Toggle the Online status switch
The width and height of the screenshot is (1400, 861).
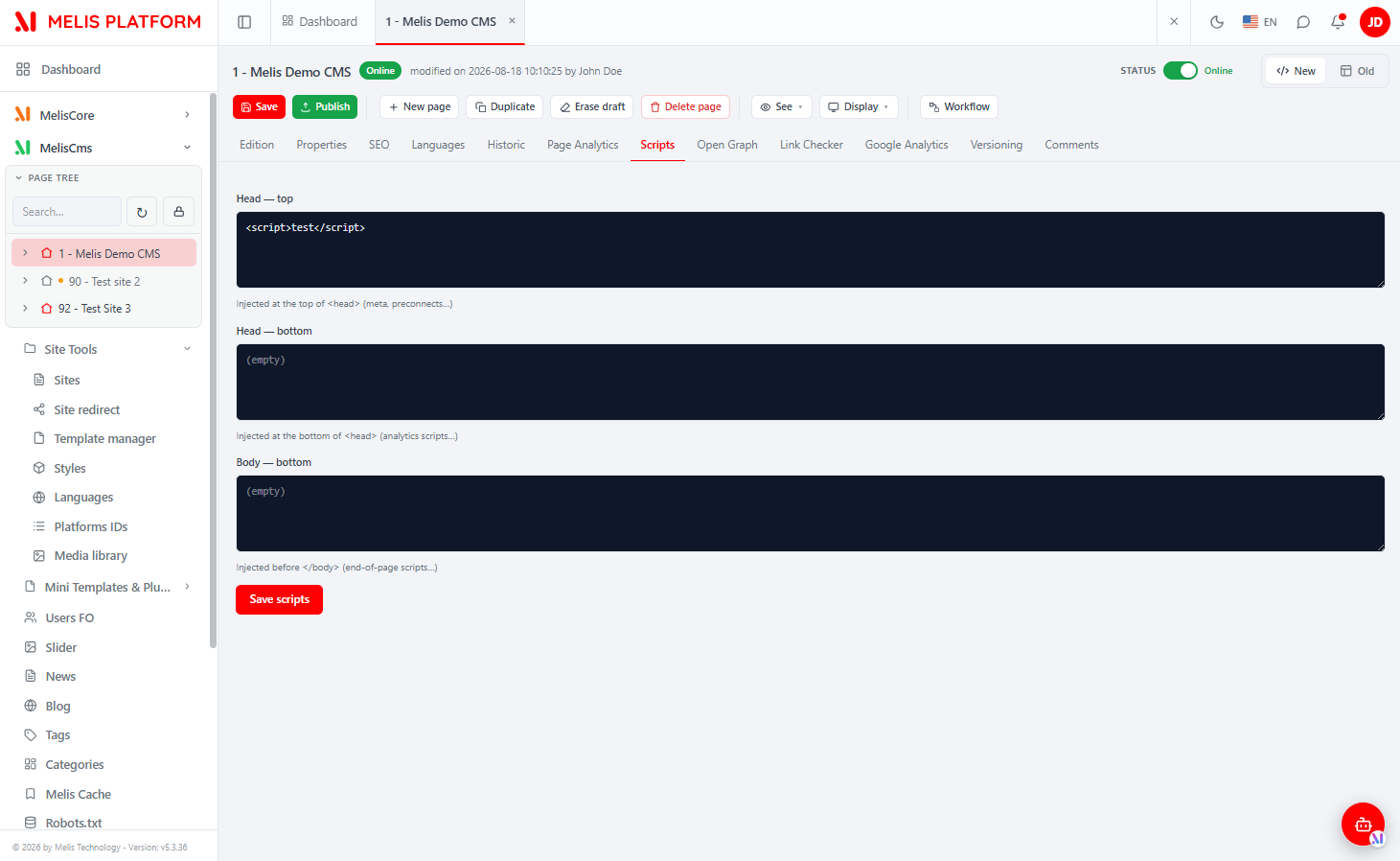[x=1181, y=71]
